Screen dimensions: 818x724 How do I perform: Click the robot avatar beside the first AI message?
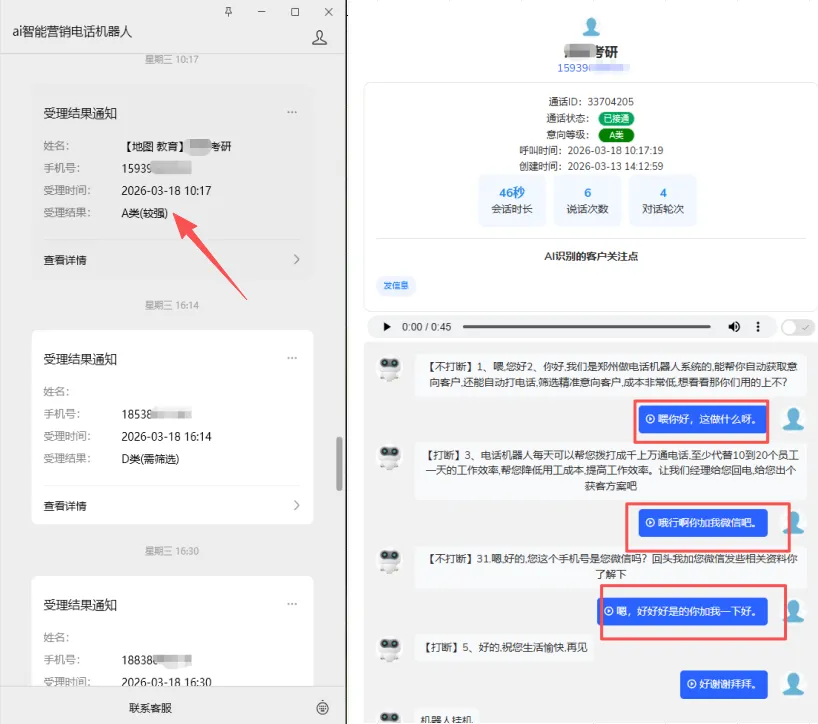pyautogui.click(x=389, y=366)
